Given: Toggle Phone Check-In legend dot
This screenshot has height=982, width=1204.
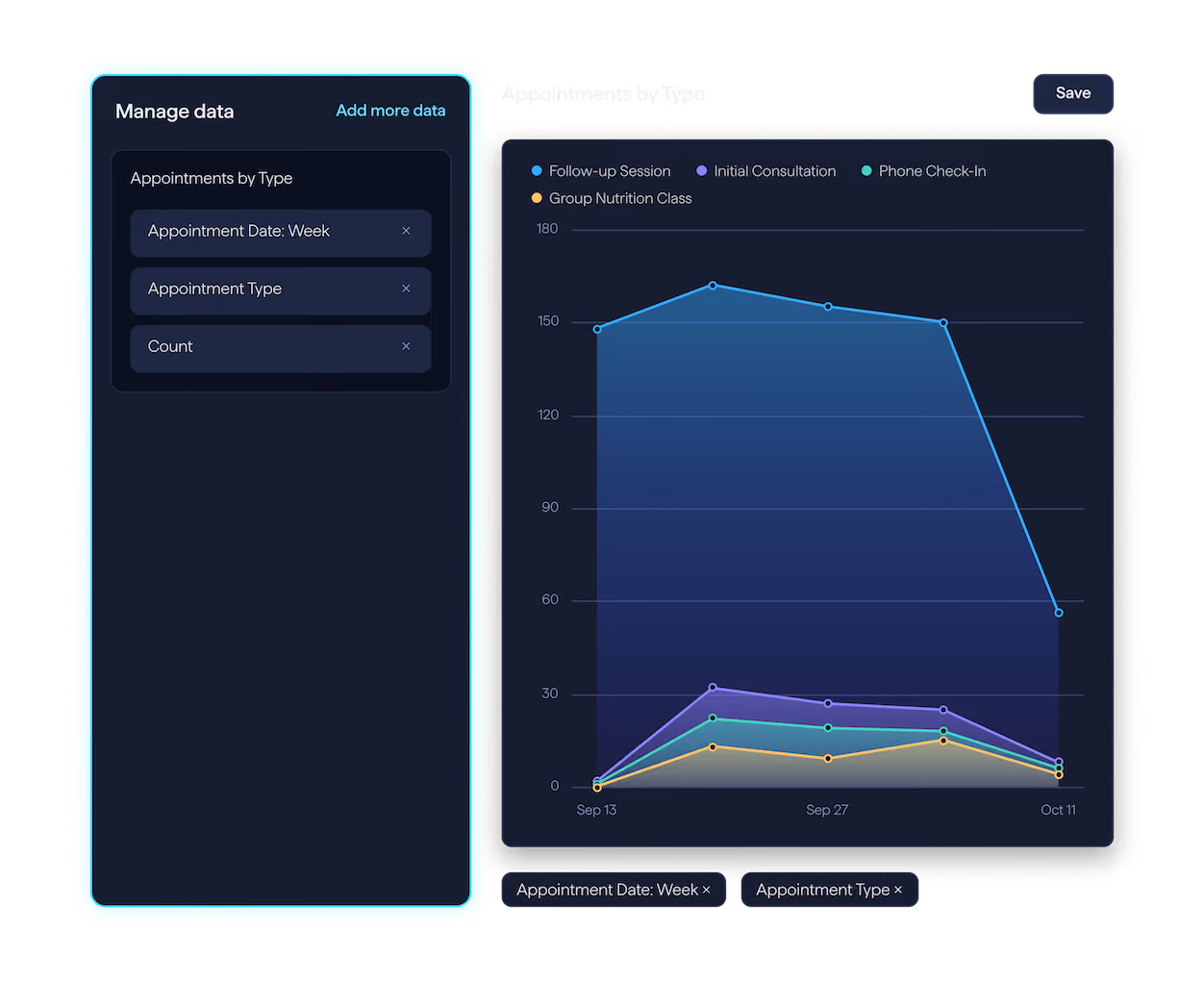Looking at the screenshot, I should pos(866,171).
